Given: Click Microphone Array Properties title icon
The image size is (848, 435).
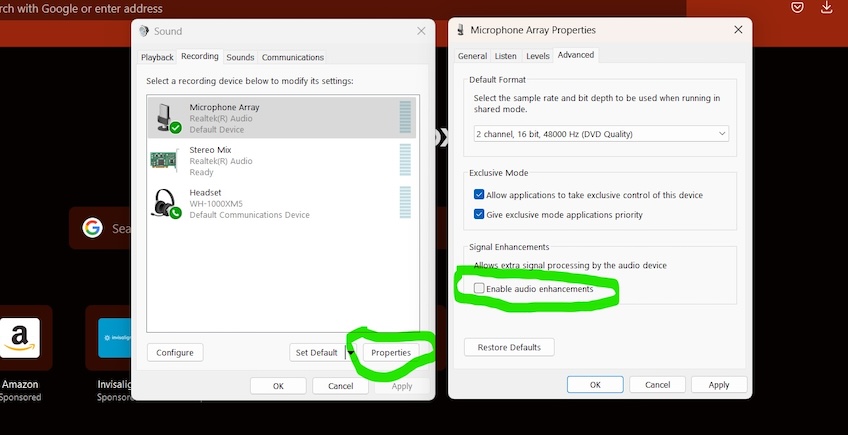Looking at the screenshot, I should [x=460, y=30].
